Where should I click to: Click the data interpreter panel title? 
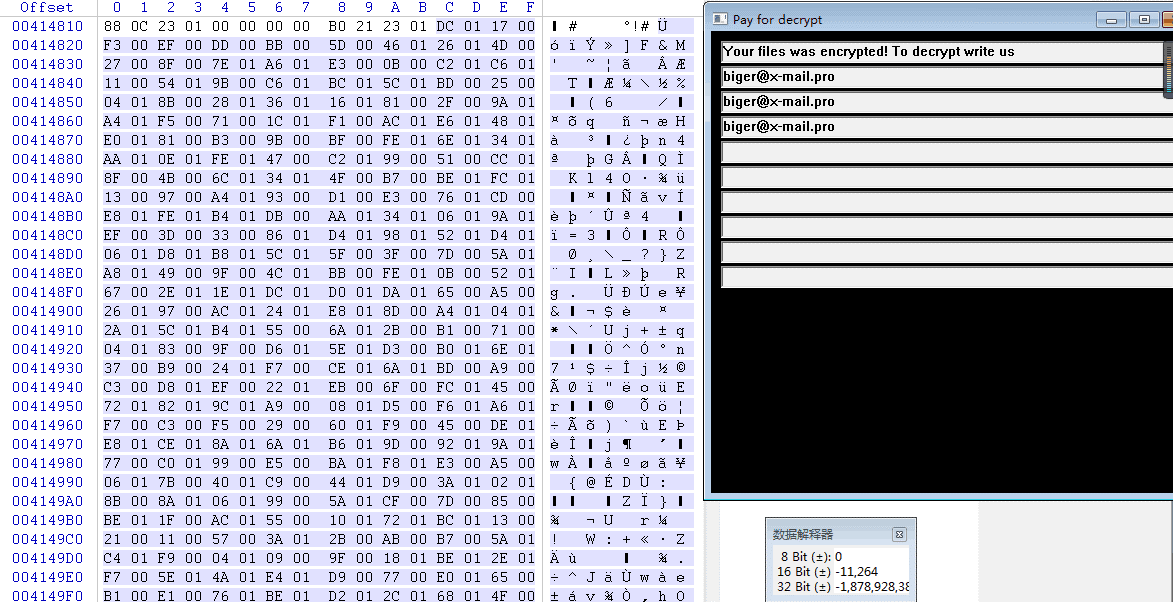803,534
